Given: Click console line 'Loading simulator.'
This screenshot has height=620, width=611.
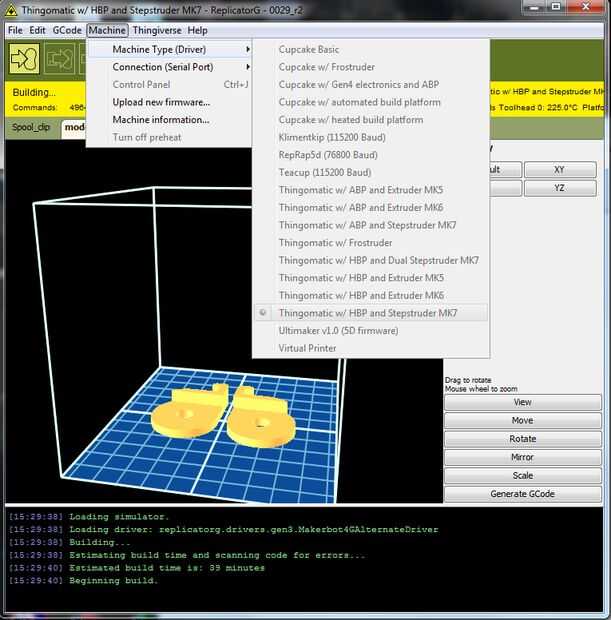Looking at the screenshot, I should (119, 517).
